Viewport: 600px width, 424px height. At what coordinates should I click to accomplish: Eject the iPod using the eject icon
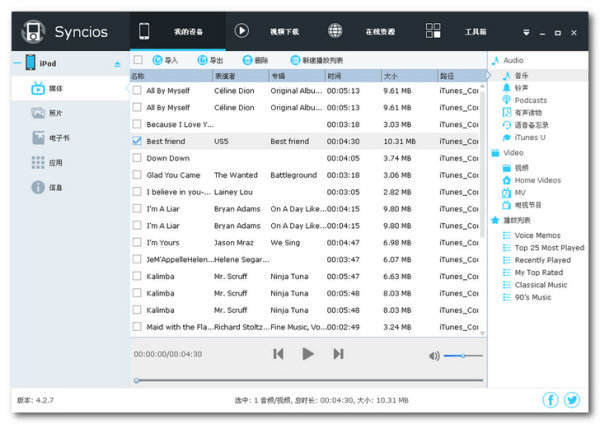coord(117,64)
